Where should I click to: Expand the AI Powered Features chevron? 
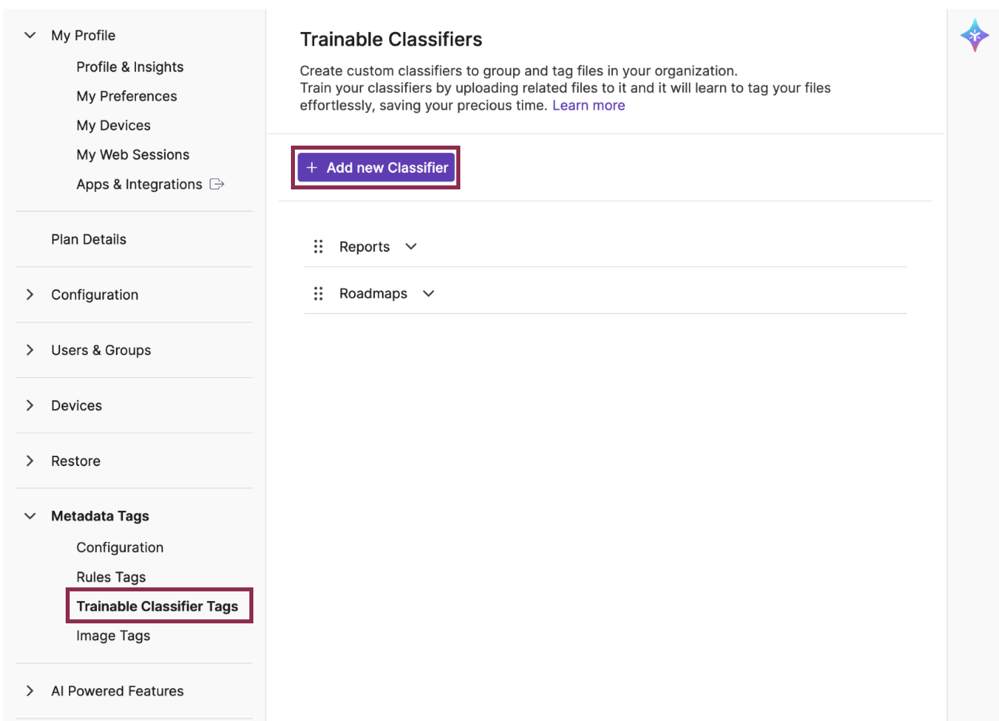(30, 690)
